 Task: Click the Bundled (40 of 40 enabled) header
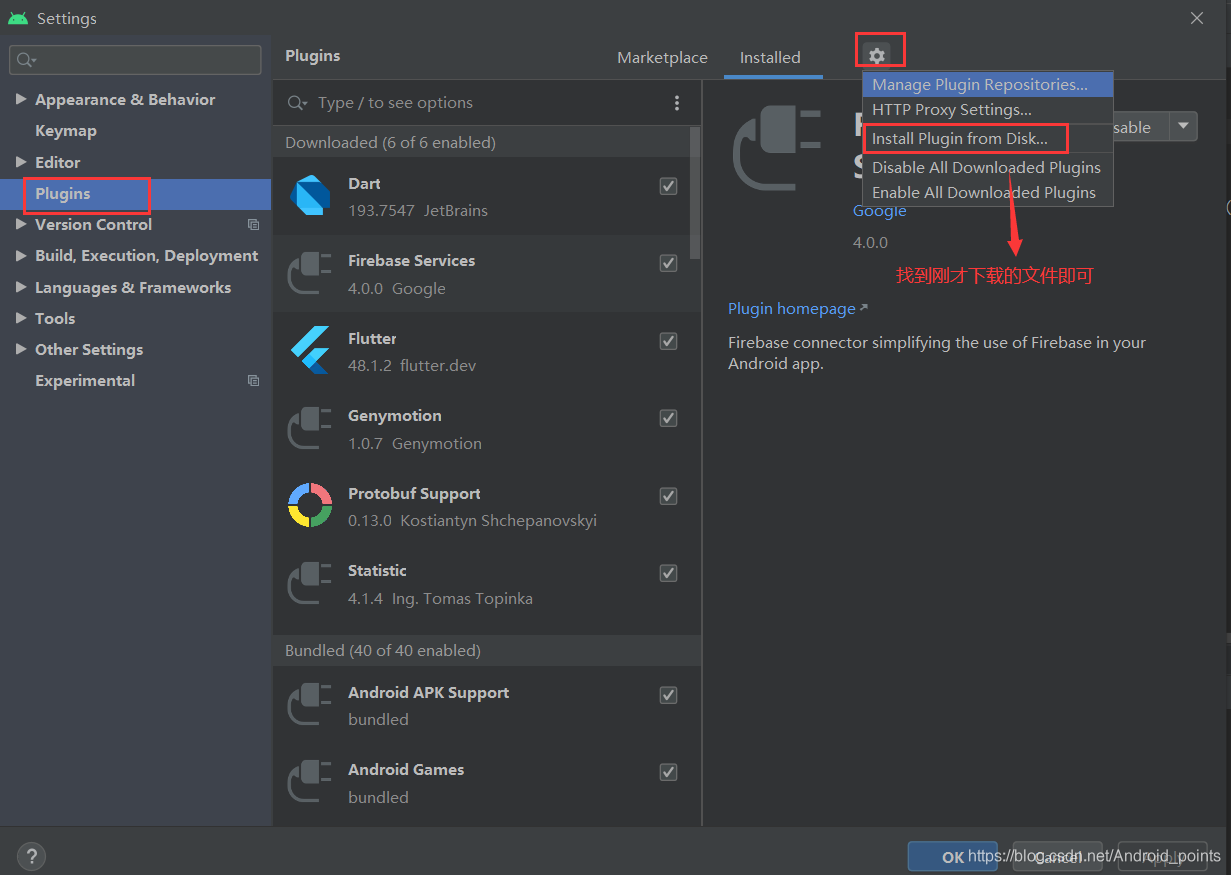coord(383,651)
